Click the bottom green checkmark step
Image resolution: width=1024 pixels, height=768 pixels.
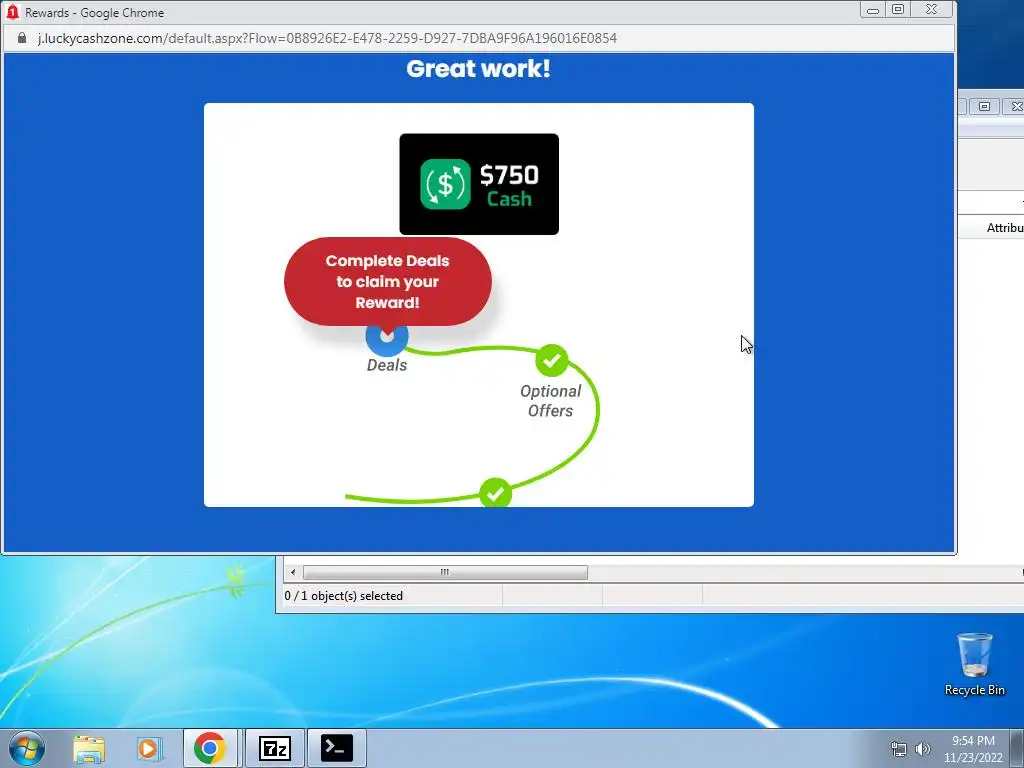click(x=496, y=493)
